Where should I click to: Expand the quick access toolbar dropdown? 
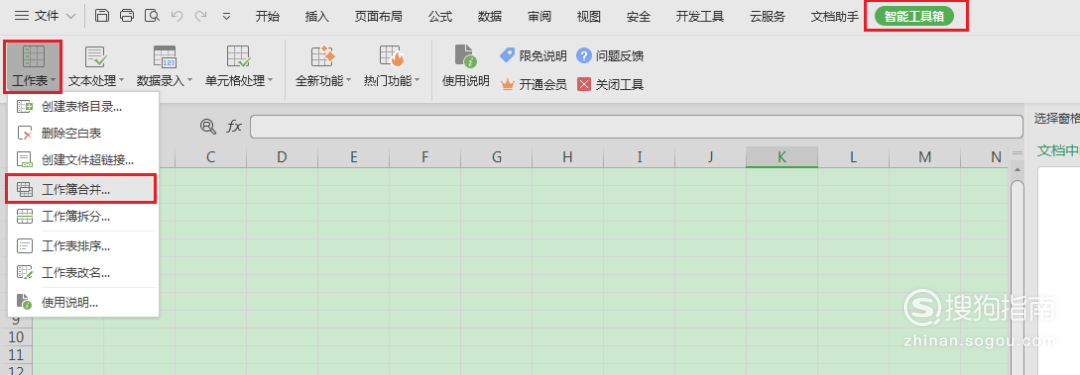click(227, 17)
